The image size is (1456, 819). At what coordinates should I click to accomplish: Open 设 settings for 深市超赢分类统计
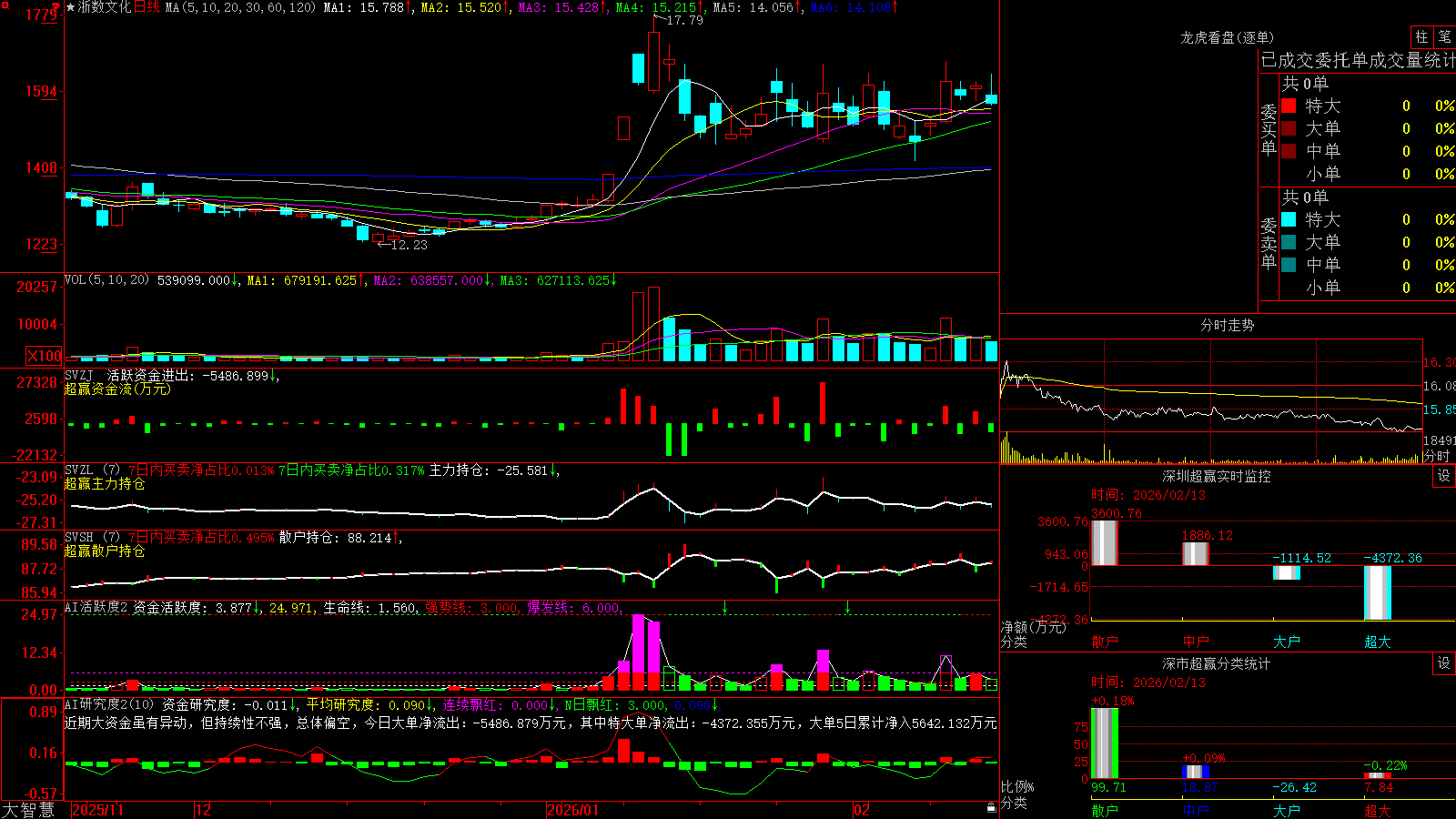point(1444,663)
